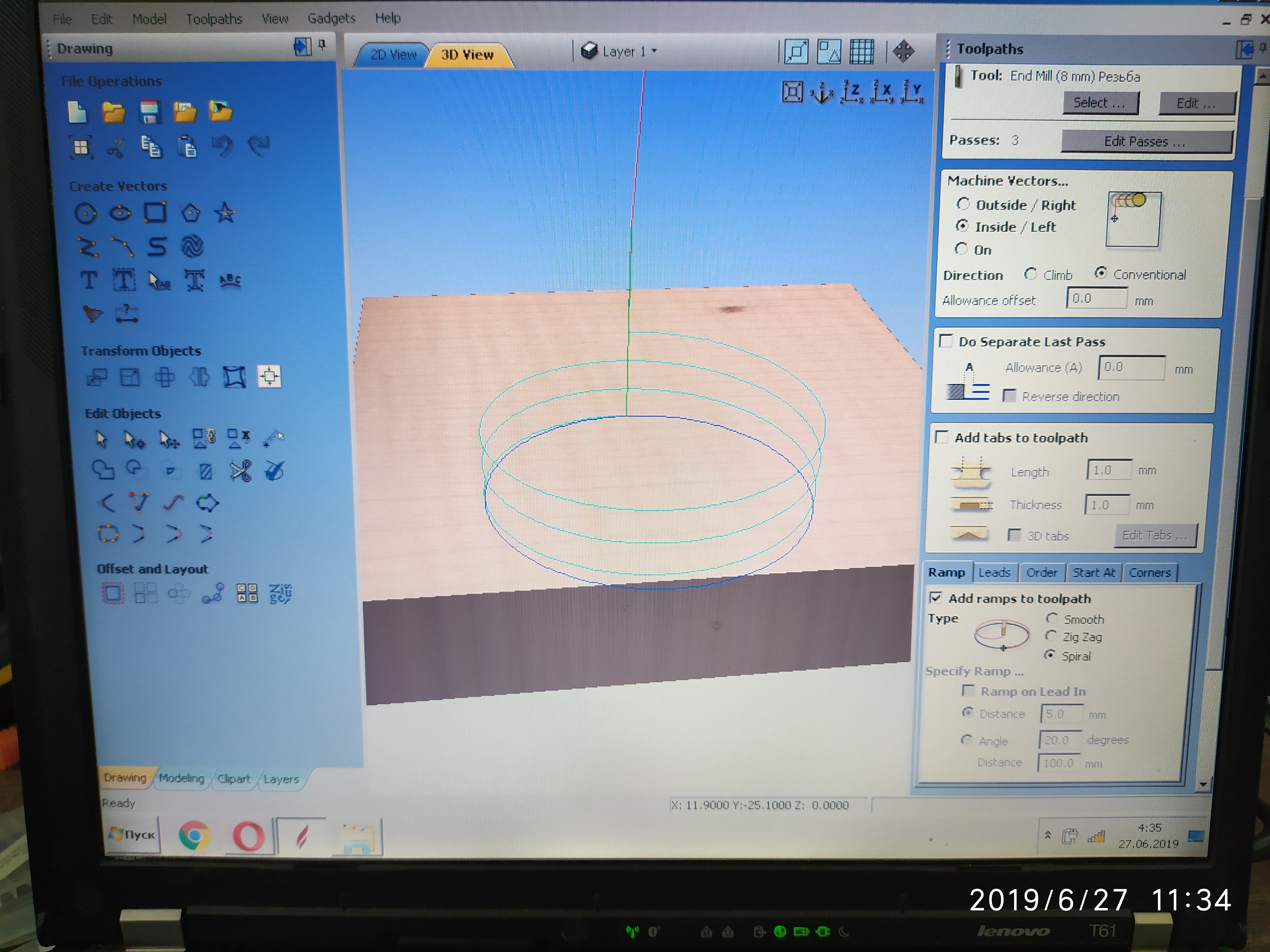Click the scissors trim vectors tool

241,471
